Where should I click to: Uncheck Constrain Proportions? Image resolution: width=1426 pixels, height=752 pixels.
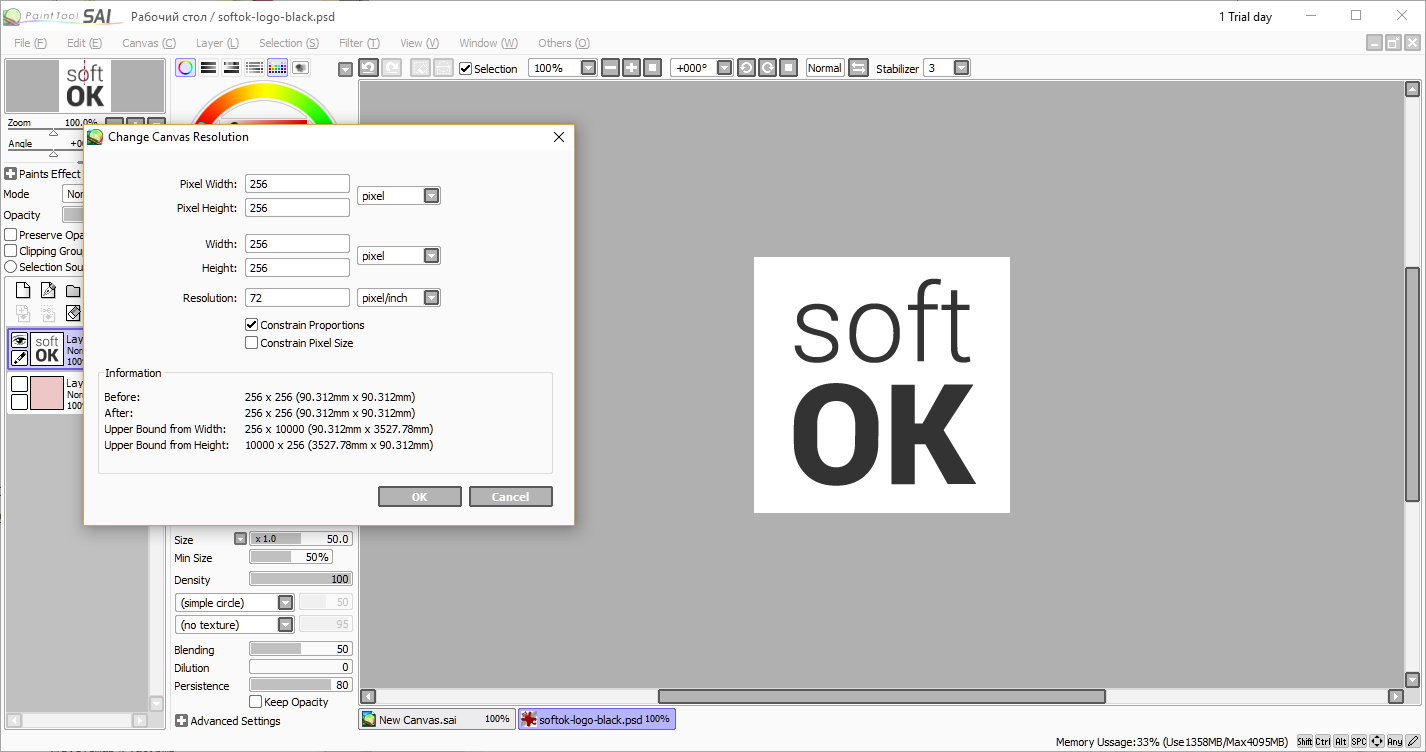point(251,325)
